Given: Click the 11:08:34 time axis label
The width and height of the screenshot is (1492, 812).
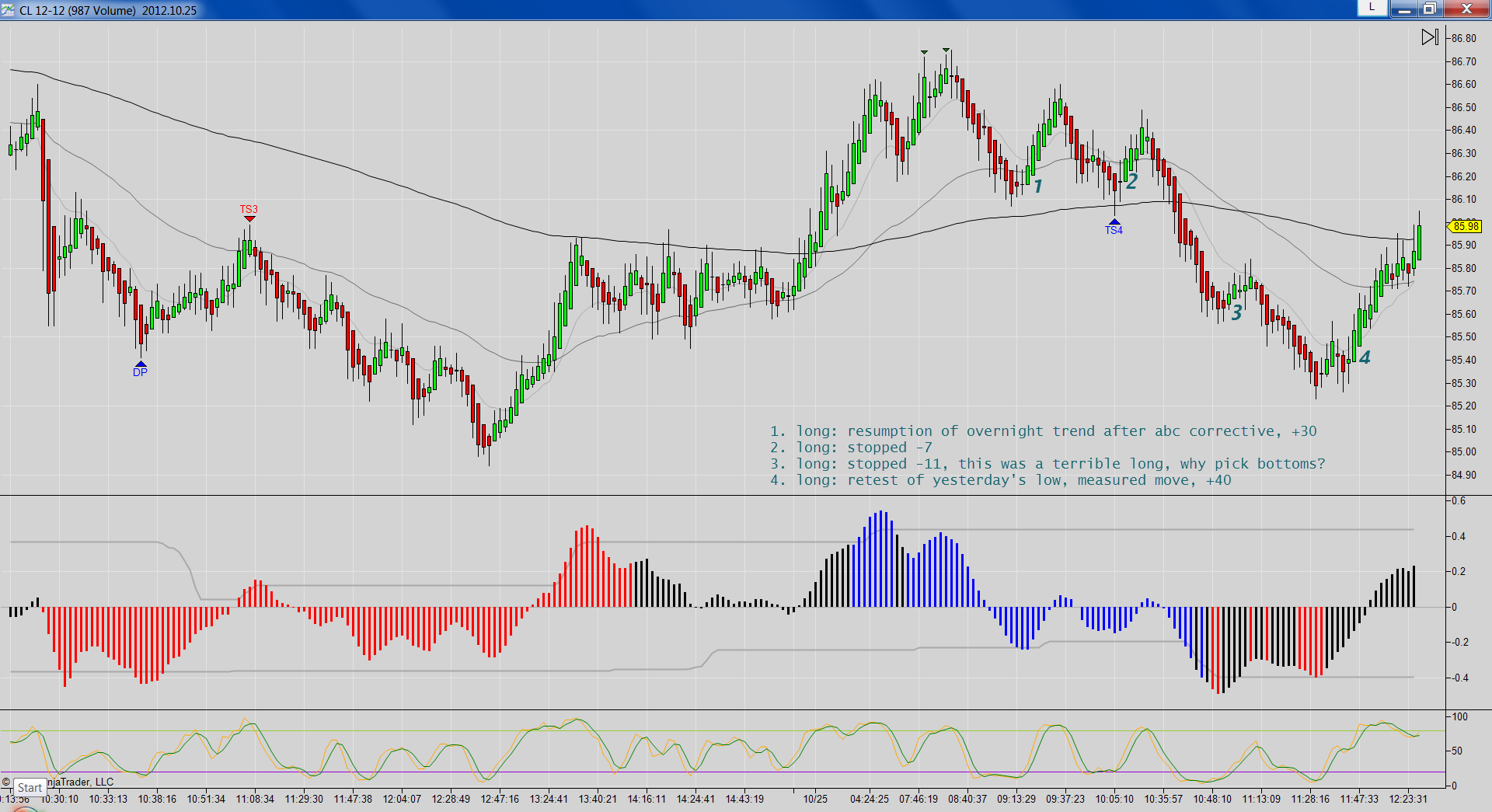Looking at the screenshot, I should 255,799.
